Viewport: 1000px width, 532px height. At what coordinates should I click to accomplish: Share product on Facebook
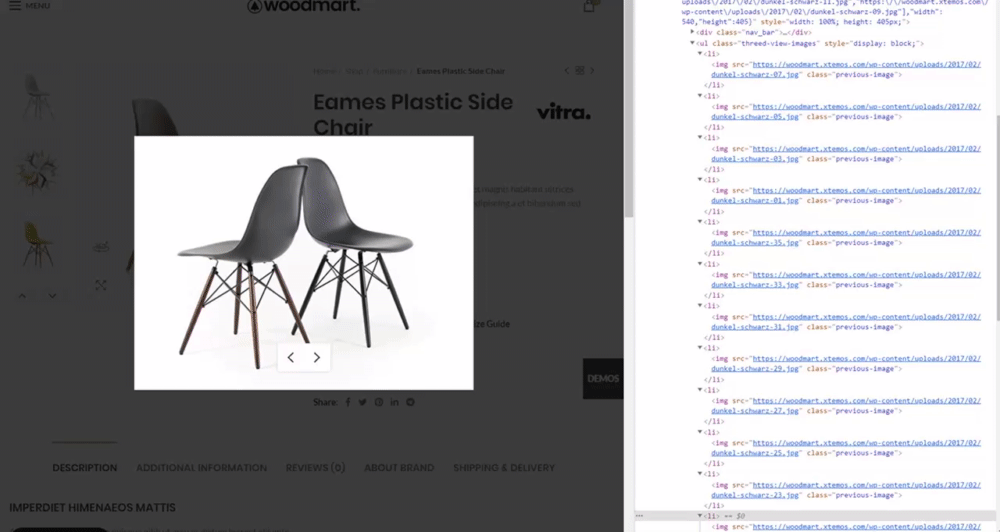[348, 402]
